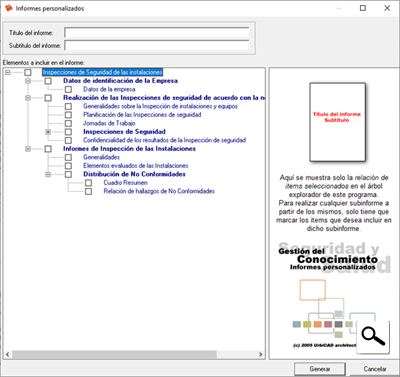Tick Planificación de las Inspecciones de seguridad checkbox
Screen dimensions: 400x377
tap(68, 115)
